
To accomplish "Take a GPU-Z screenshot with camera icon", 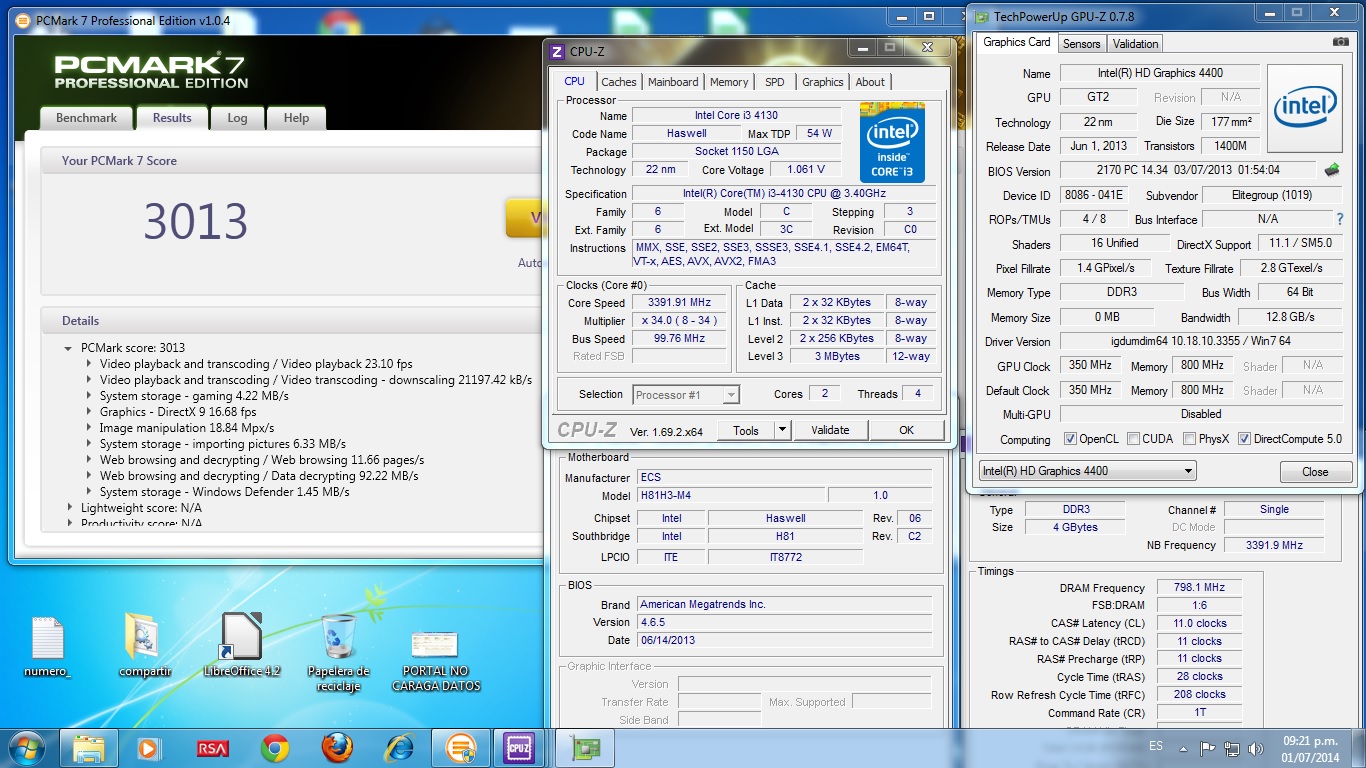I will tap(1340, 42).
